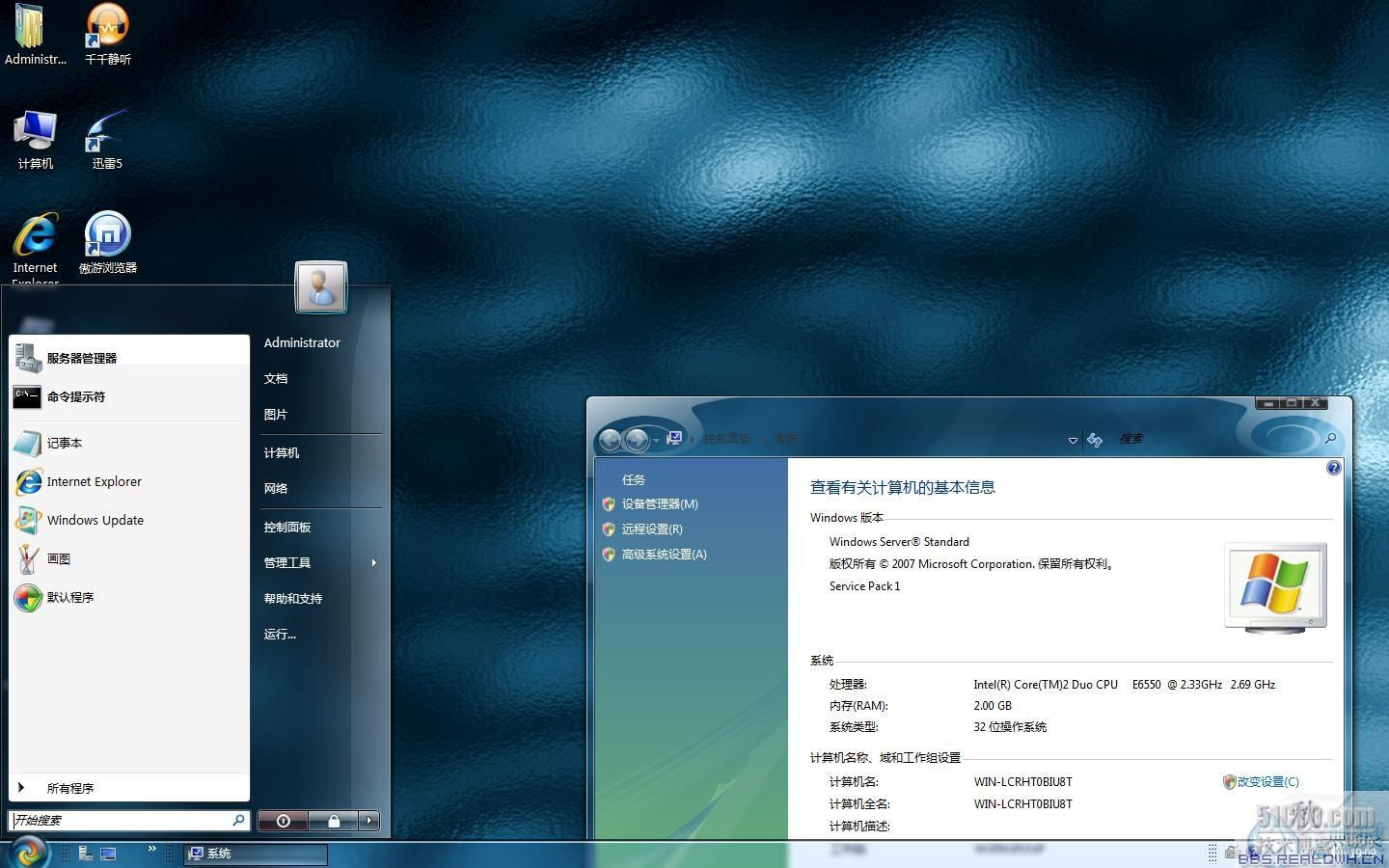Open Internet Explorer desktop icon
The width and height of the screenshot is (1389, 868).
[x=35, y=247]
